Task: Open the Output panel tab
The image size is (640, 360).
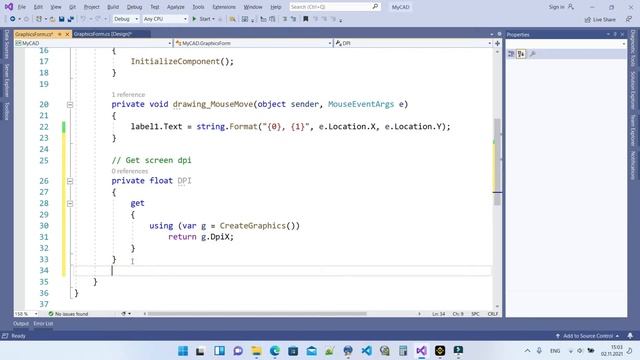Action: (21, 324)
